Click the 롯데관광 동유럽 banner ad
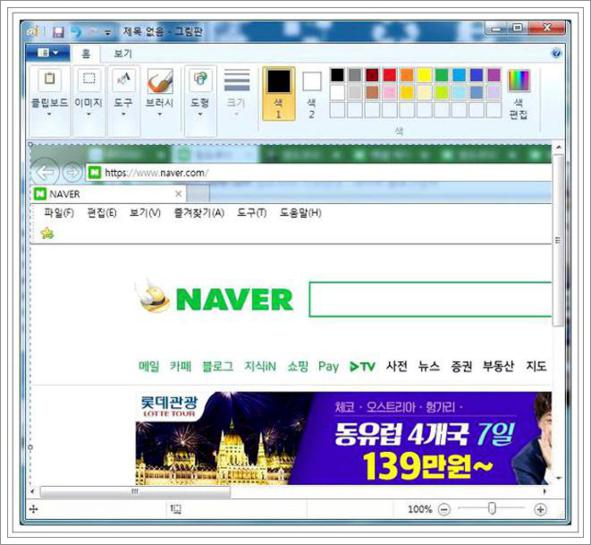Viewport: 591px width, 545px height. [x=343, y=438]
